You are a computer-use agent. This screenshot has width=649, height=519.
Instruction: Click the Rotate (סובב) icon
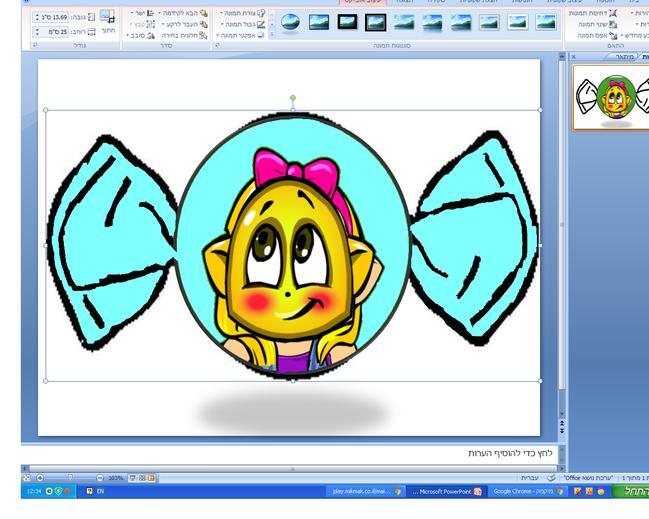pyautogui.click(x=150, y=36)
